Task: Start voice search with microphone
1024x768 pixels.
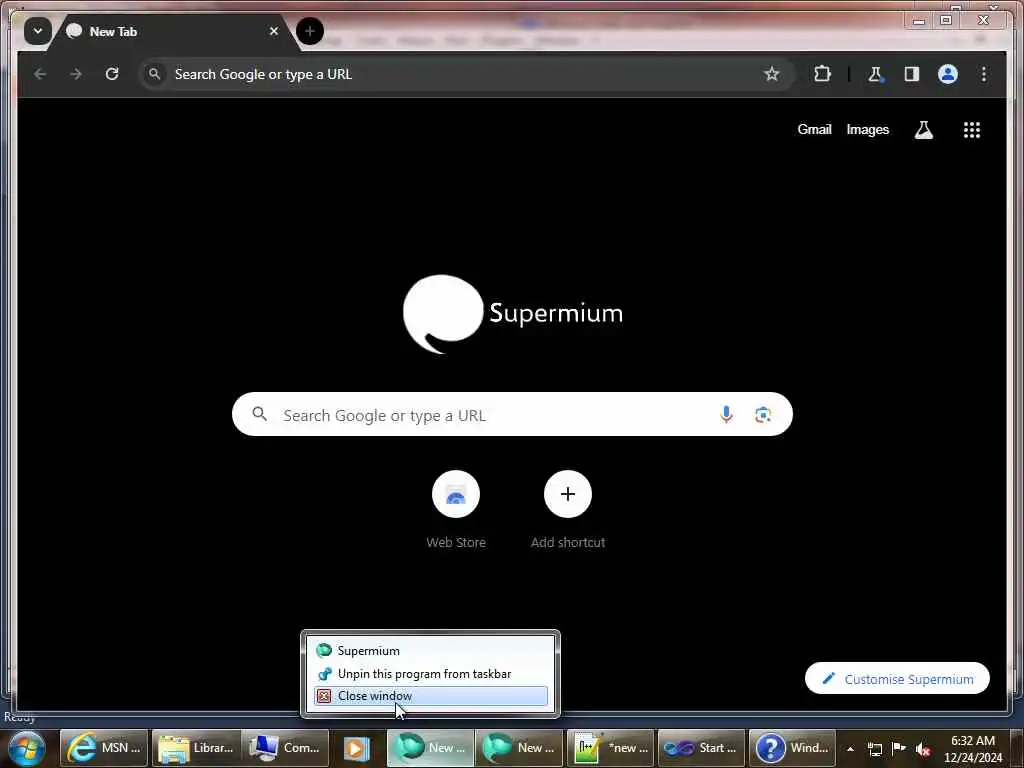Action: [x=726, y=414]
